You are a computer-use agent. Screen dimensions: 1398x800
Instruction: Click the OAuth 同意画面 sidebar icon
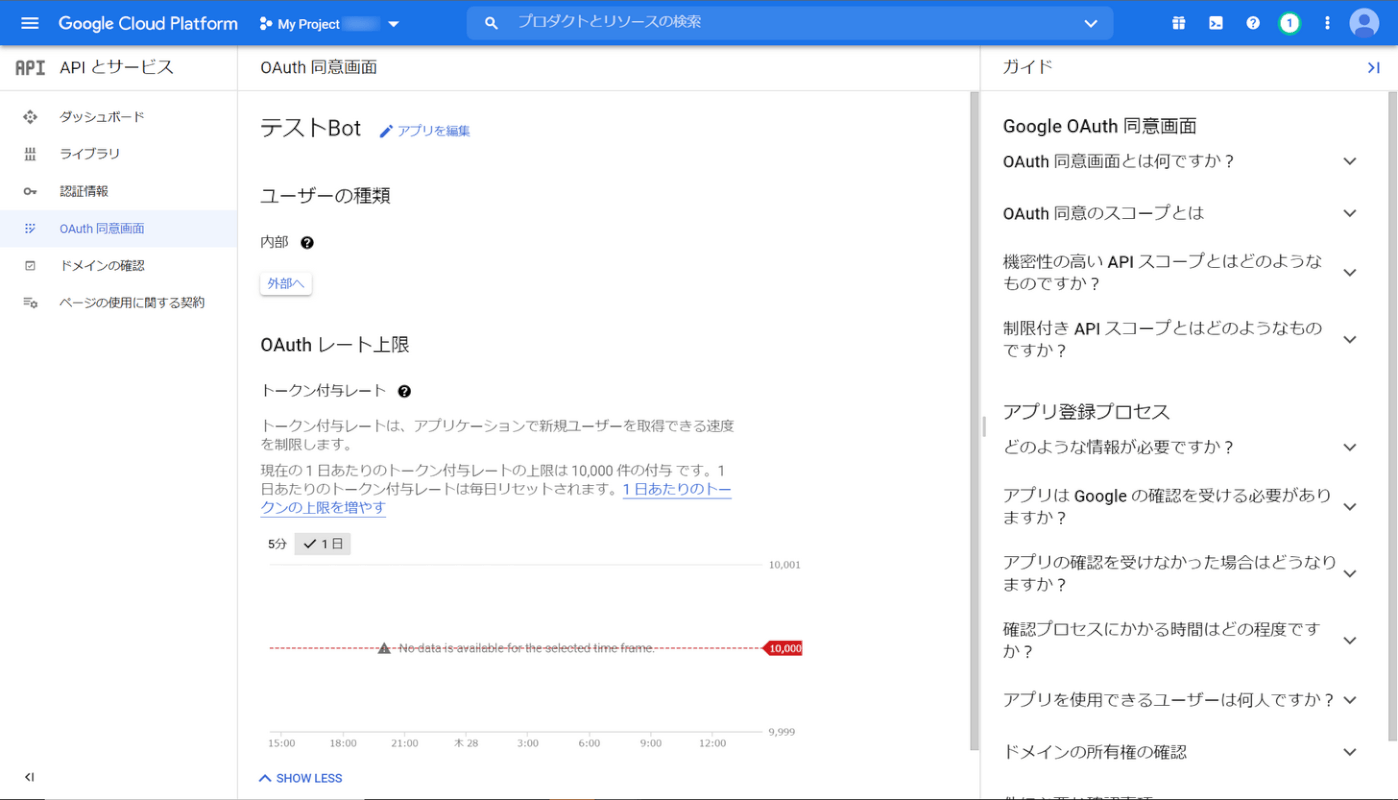(30, 228)
